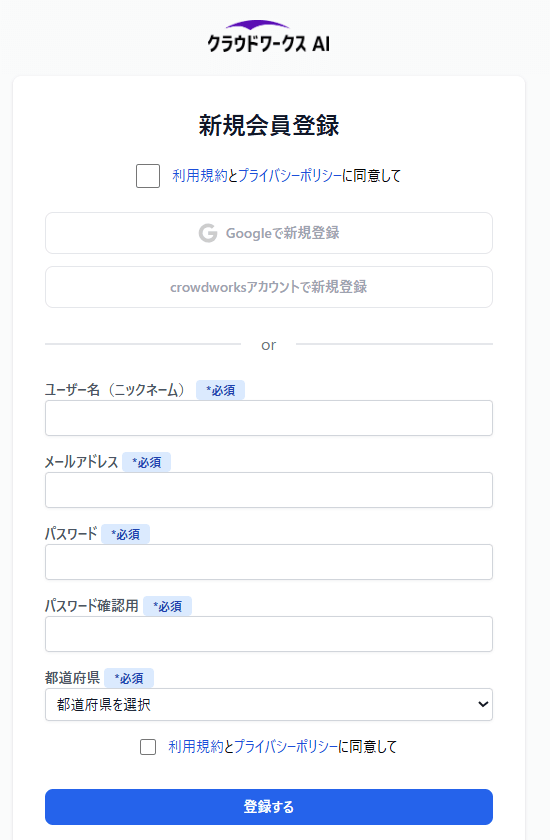This screenshot has height=840, width=550.
Task: Open the 都道府県 prefecture dropdown
Action: coord(269,704)
